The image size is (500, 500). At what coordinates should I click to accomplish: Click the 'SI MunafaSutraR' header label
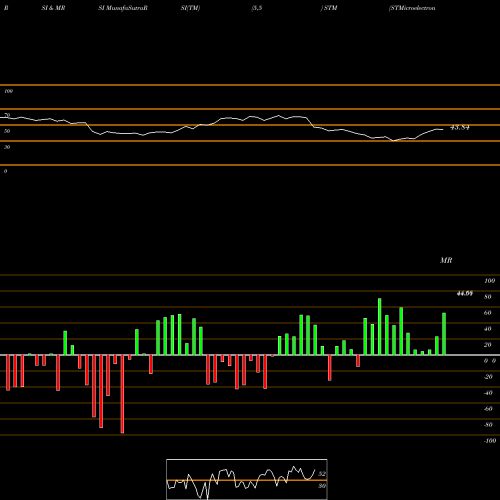pyautogui.click(x=123, y=8)
